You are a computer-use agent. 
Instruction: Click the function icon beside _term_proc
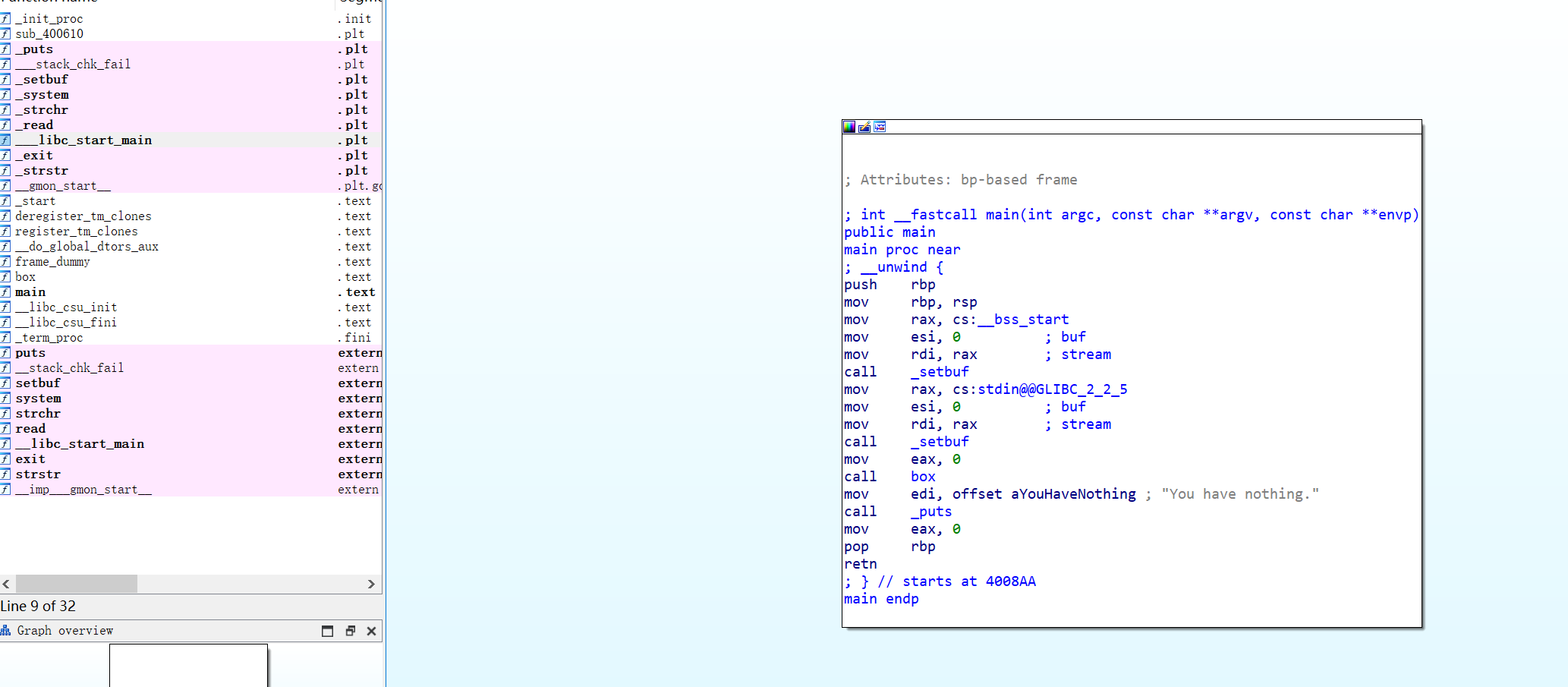(5, 338)
